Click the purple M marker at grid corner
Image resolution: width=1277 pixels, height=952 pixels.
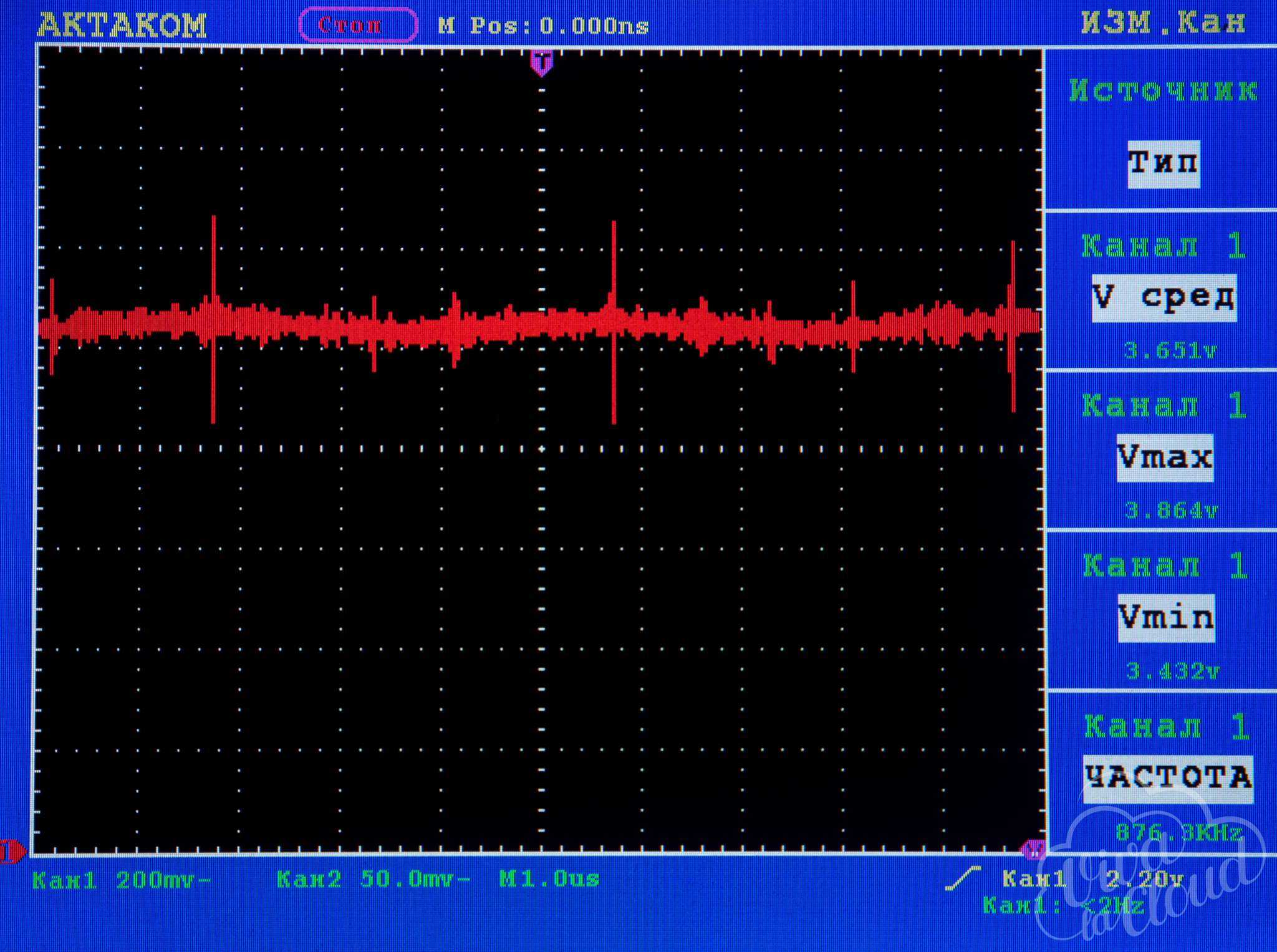click(1034, 849)
